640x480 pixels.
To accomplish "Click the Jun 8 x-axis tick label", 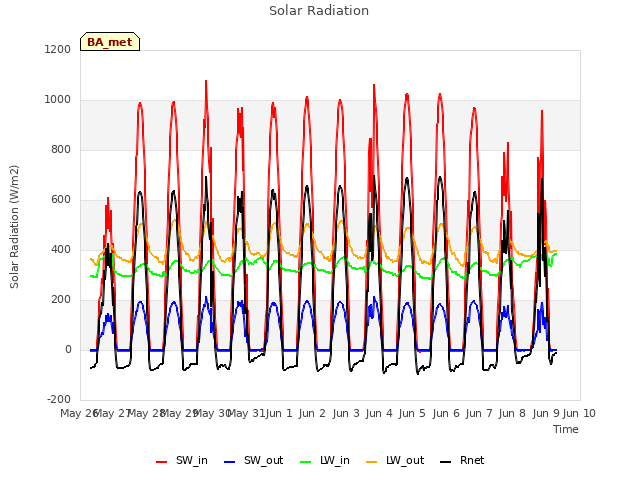I will click(512, 413).
